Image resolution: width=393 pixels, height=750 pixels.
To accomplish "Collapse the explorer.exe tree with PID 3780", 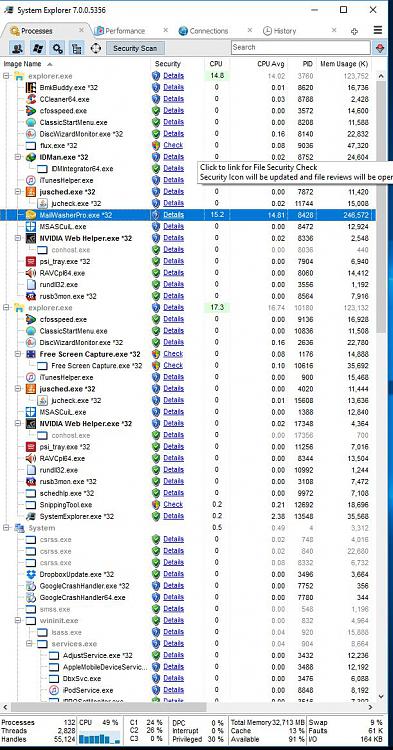I will [x=7, y=76].
